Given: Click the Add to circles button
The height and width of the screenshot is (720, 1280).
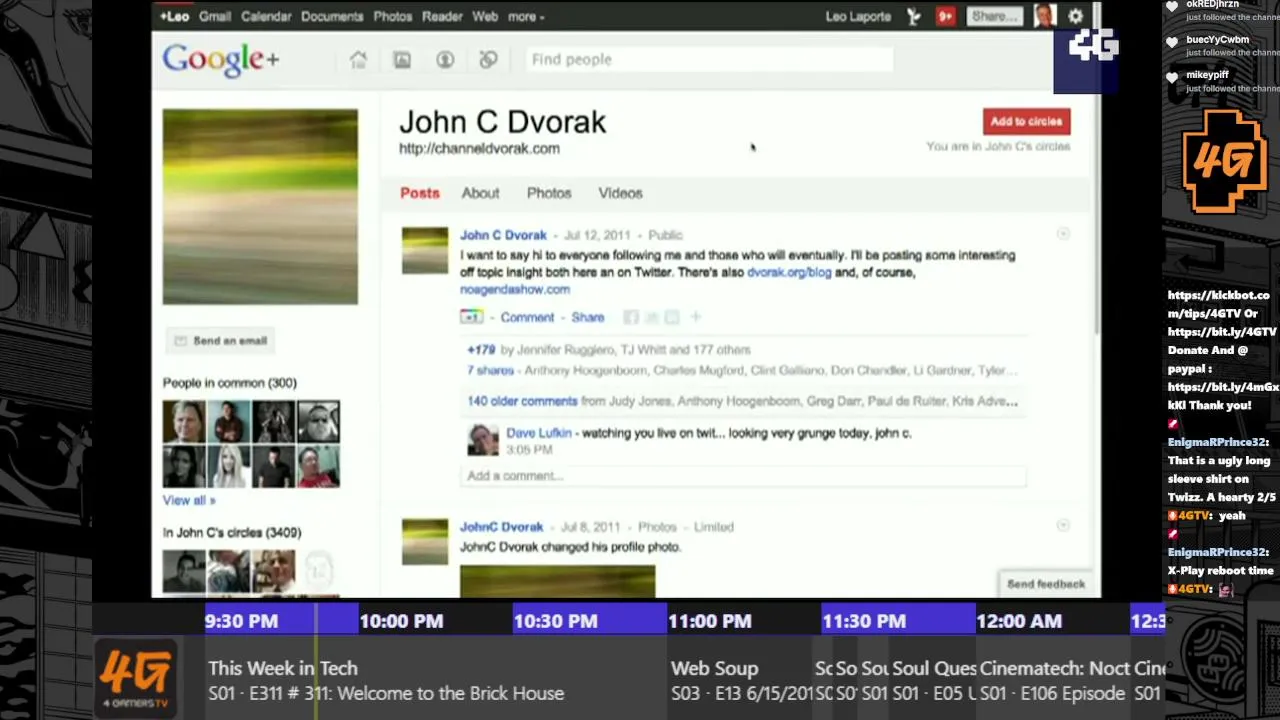Looking at the screenshot, I should 1026,121.
